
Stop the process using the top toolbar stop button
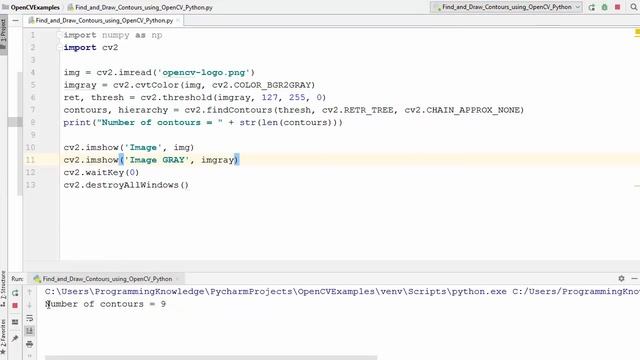click(618, 7)
